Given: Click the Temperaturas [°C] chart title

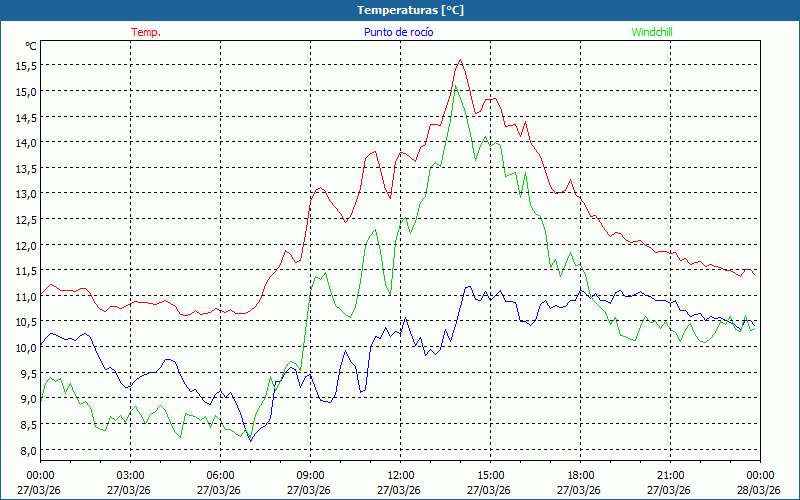Looking at the screenshot, I should 410,10.
